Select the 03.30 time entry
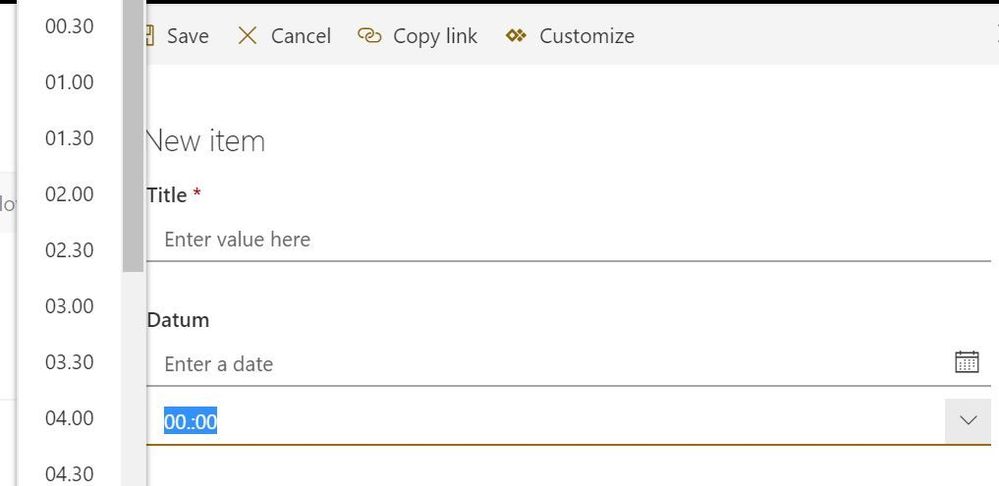Screen dimensions: 999x486 [x=69, y=362]
